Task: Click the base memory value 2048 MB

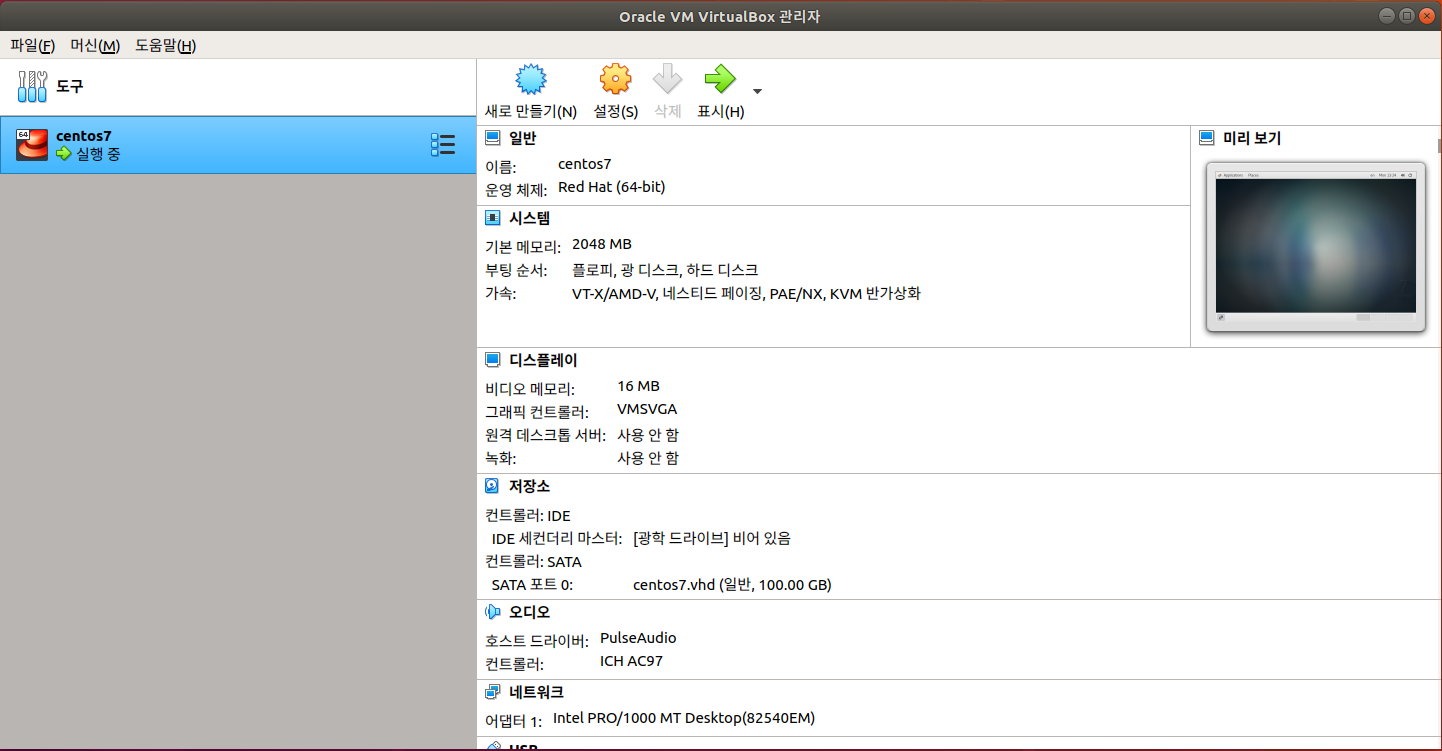Action: pyautogui.click(x=602, y=244)
